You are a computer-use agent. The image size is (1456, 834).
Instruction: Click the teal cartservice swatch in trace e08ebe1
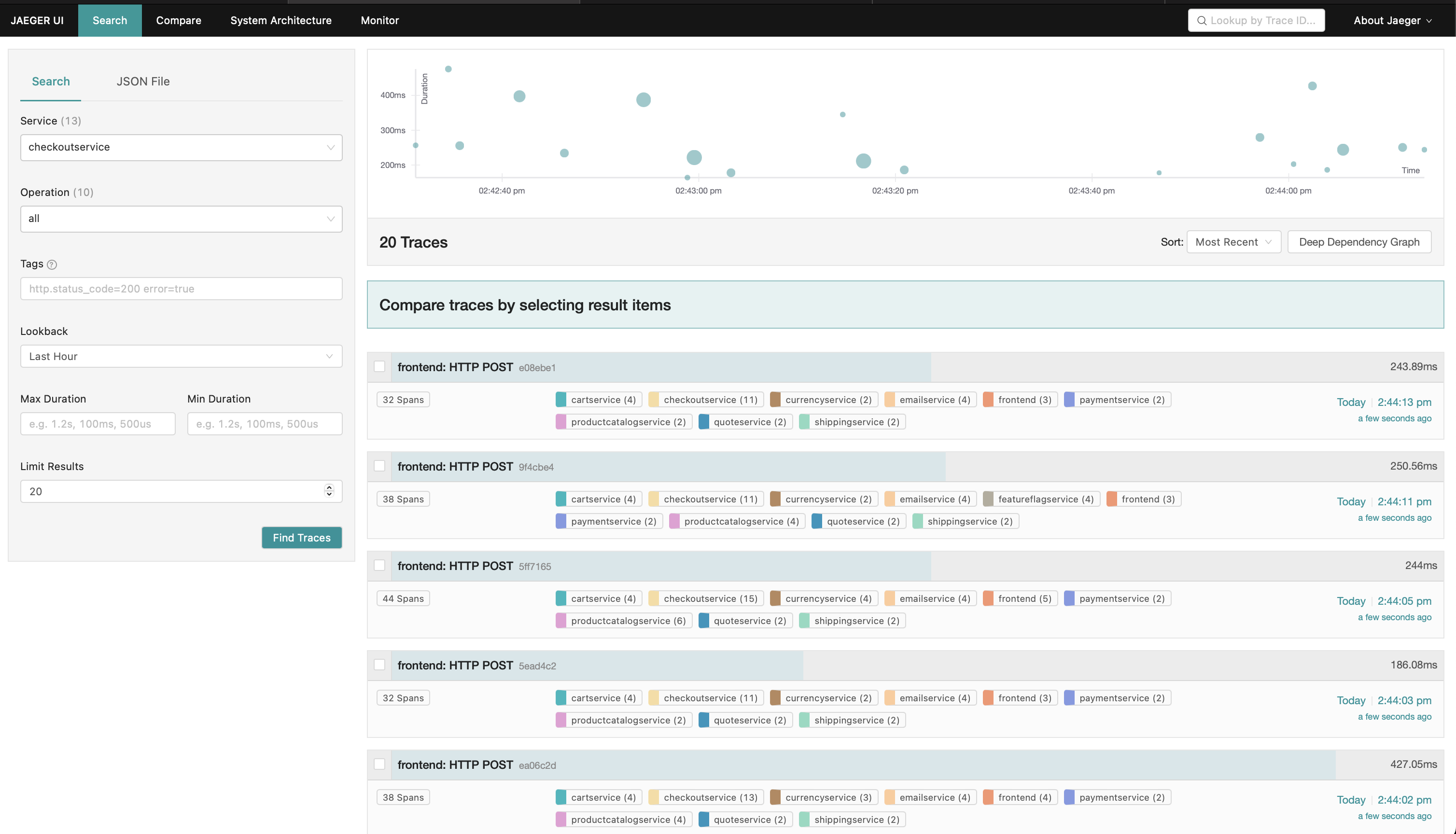coord(561,399)
